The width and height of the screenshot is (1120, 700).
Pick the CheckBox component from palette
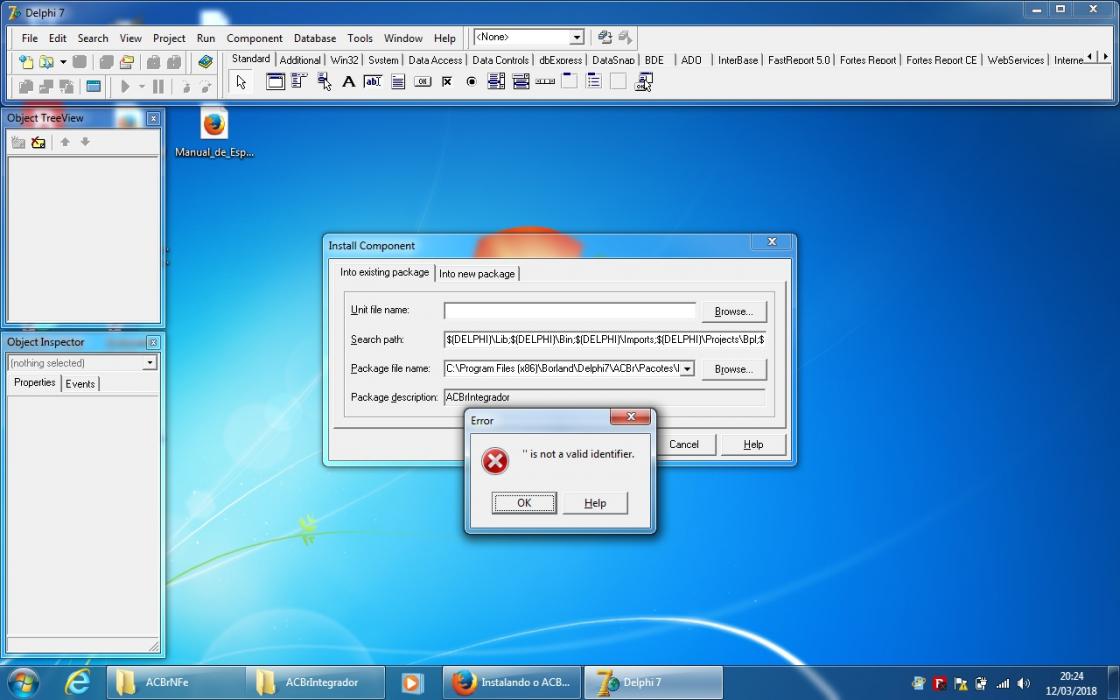(x=447, y=82)
